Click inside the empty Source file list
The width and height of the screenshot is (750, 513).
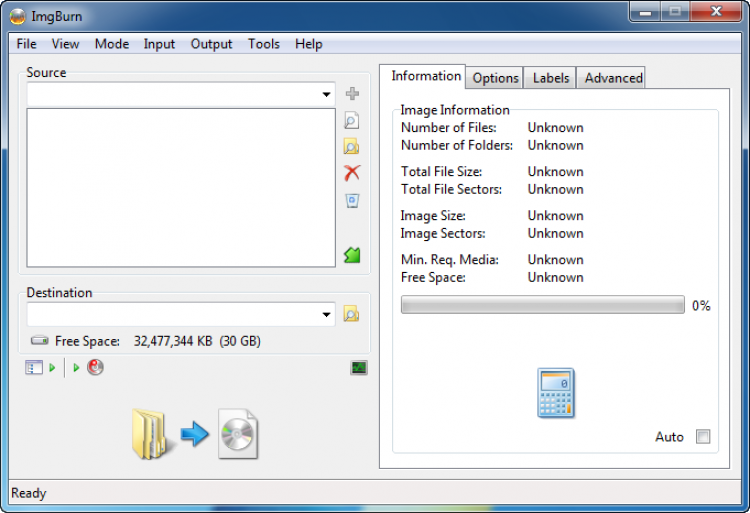(181, 187)
